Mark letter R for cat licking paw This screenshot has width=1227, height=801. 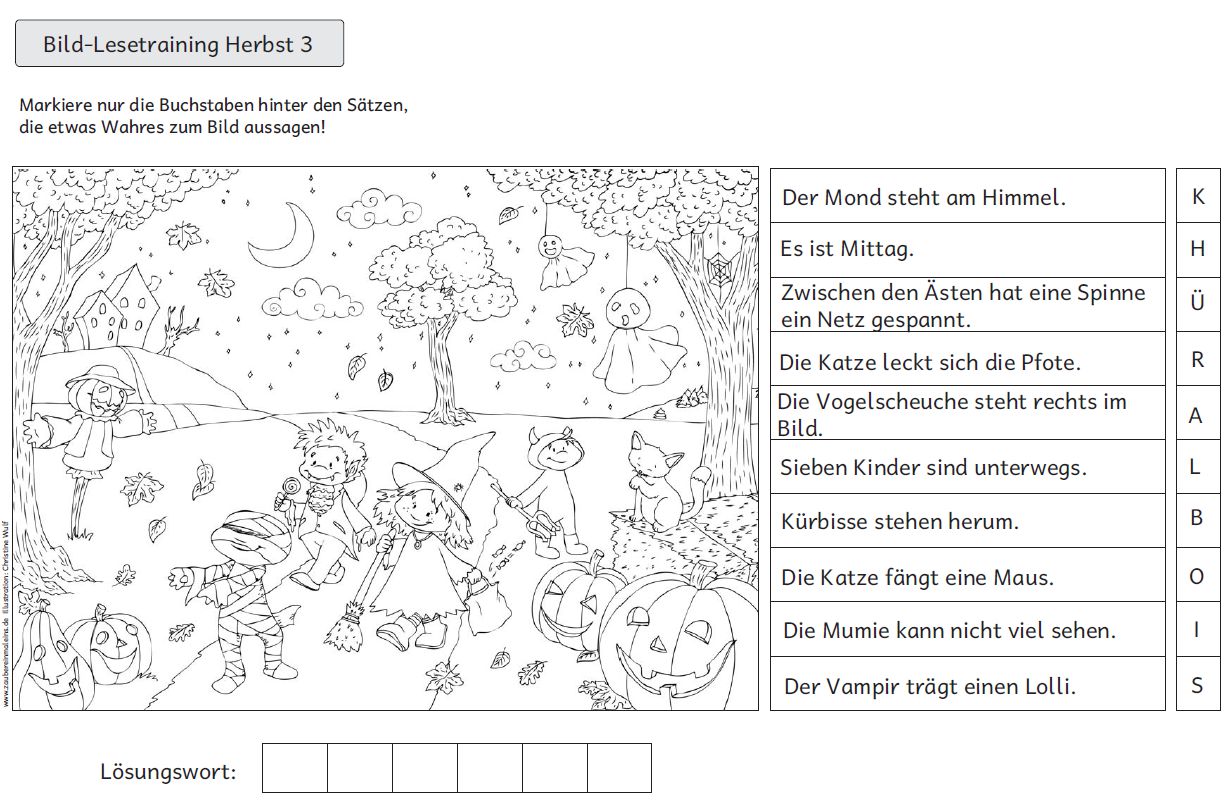[x=1197, y=359]
